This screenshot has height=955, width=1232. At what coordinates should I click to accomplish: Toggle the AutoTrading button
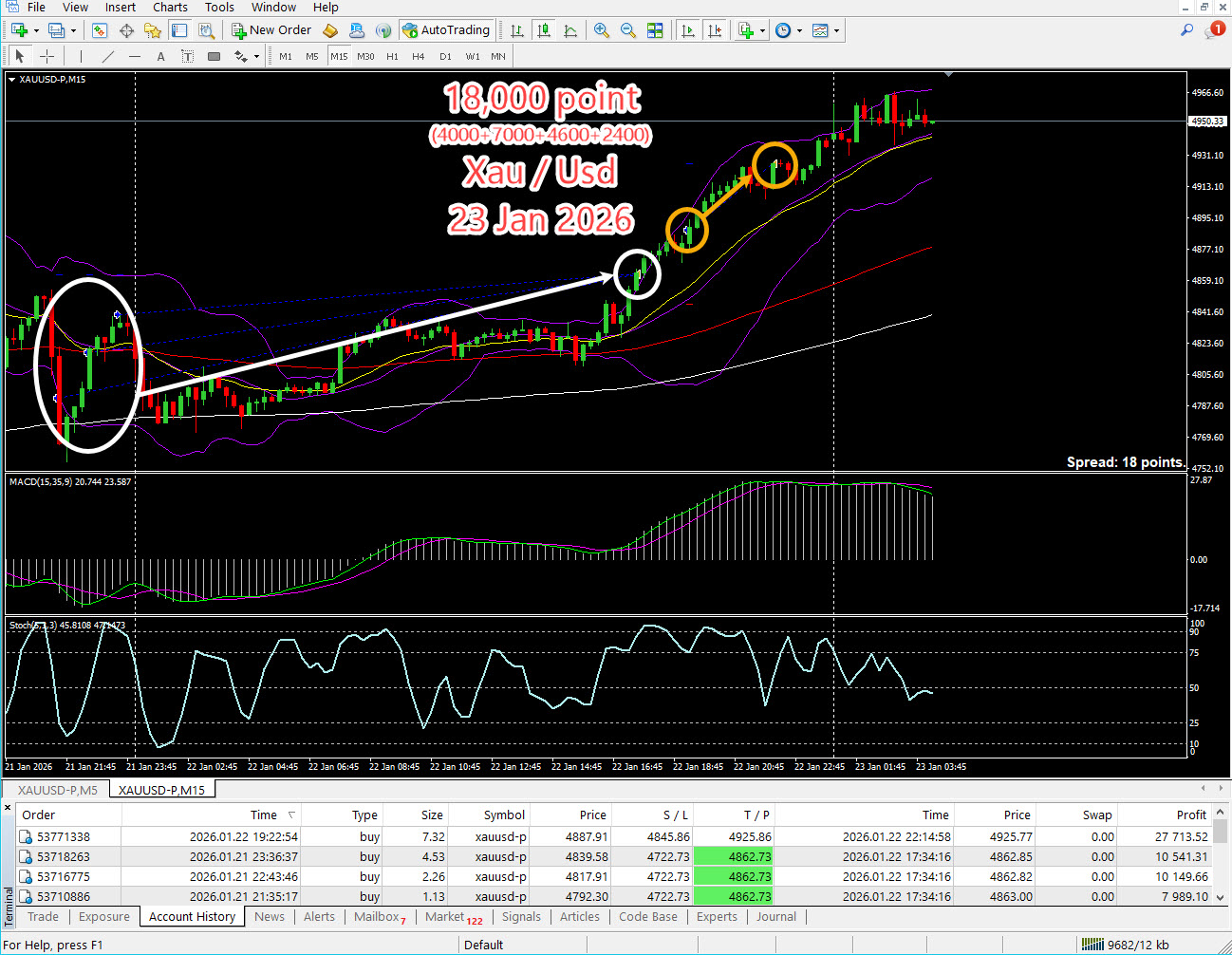[446, 30]
